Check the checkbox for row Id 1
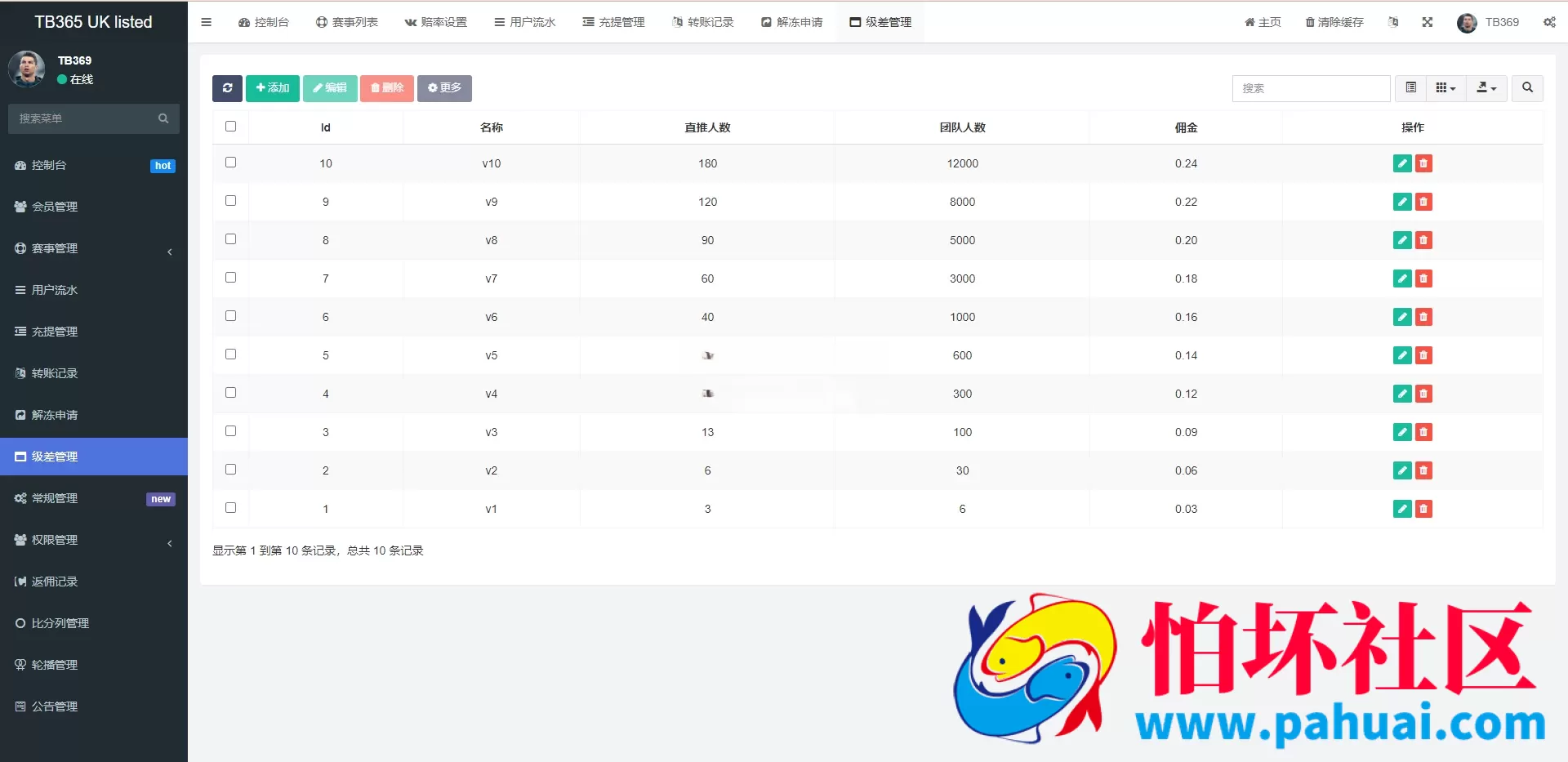The image size is (1568, 762). (x=230, y=508)
